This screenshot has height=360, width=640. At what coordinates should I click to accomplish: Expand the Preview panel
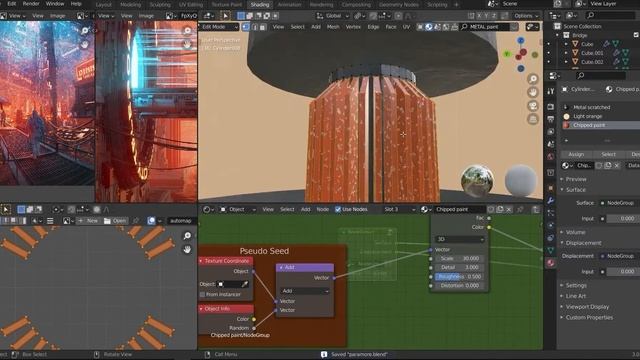pos(575,179)
